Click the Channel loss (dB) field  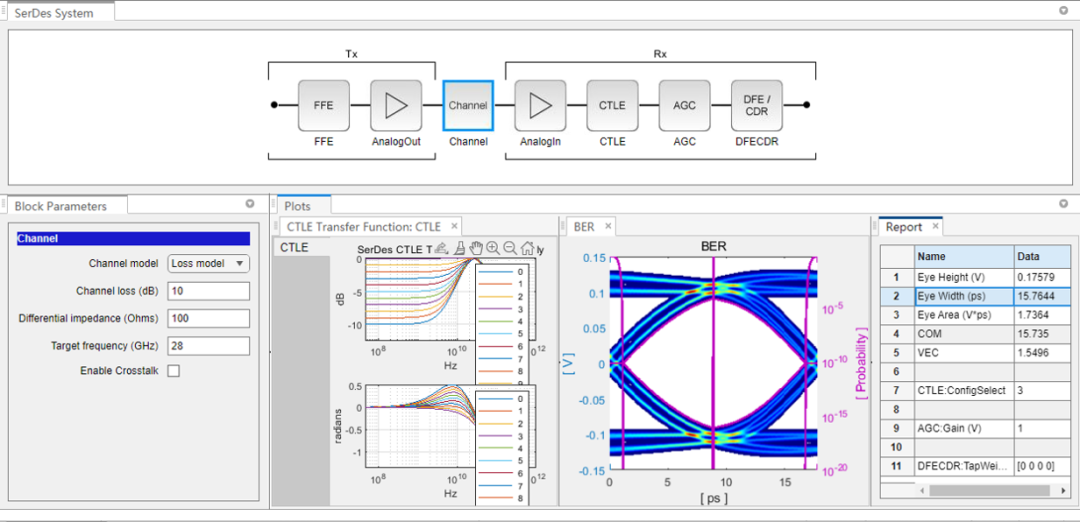tap(208, 291)
